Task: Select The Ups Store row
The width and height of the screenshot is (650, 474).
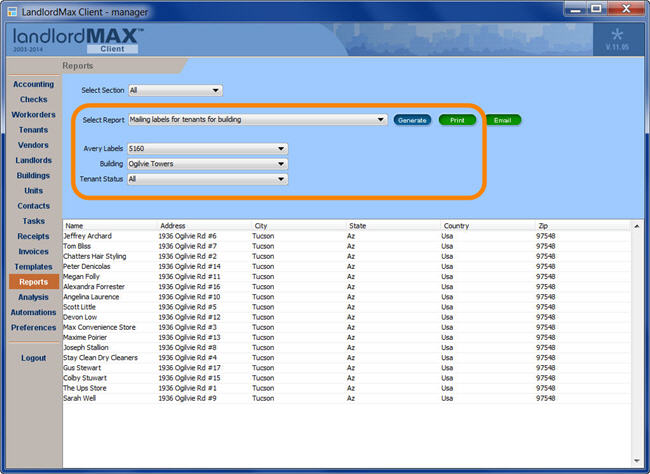Action: 347,388
